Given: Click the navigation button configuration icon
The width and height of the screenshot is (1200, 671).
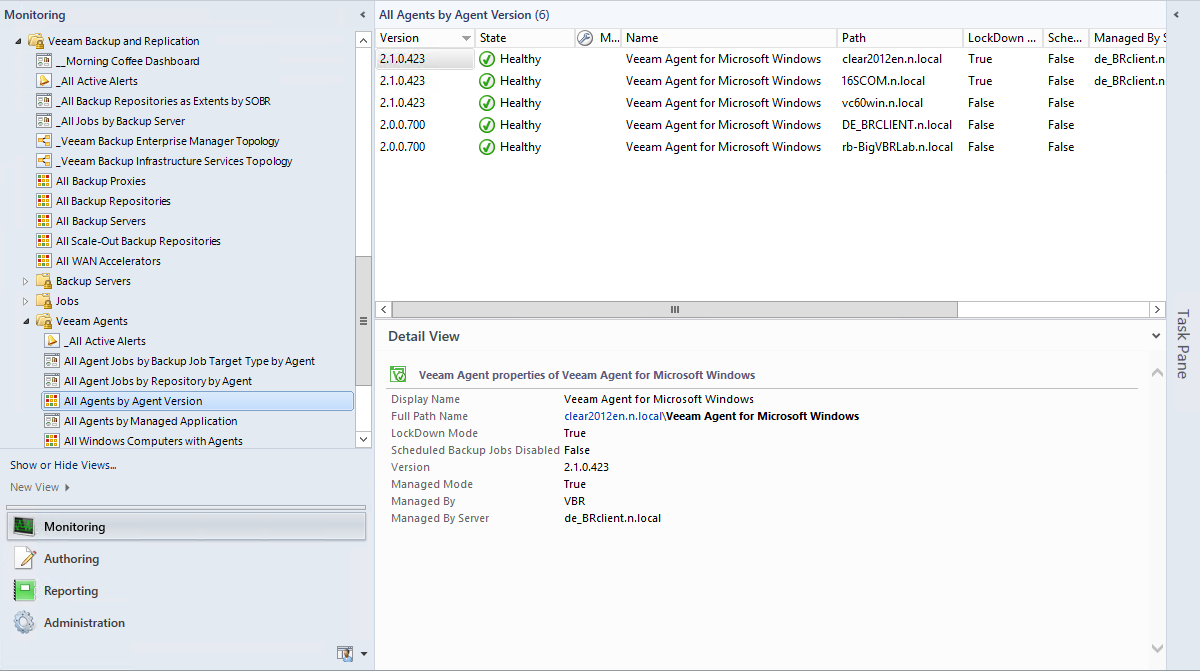Looking at the screenshot, I should (x=345, y=653).
